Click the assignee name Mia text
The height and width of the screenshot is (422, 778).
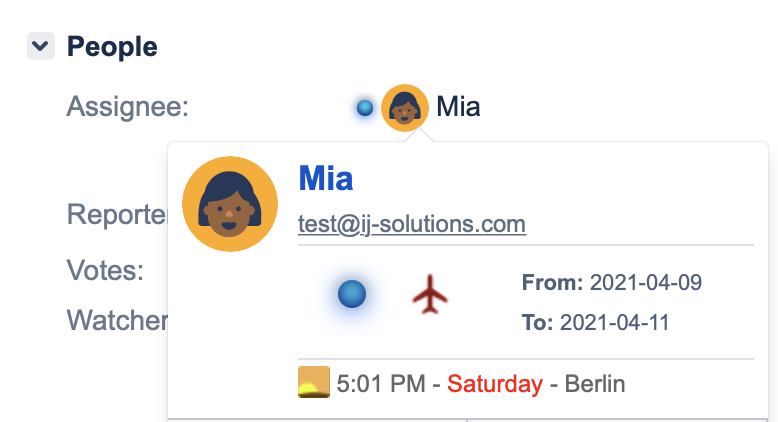458,107
